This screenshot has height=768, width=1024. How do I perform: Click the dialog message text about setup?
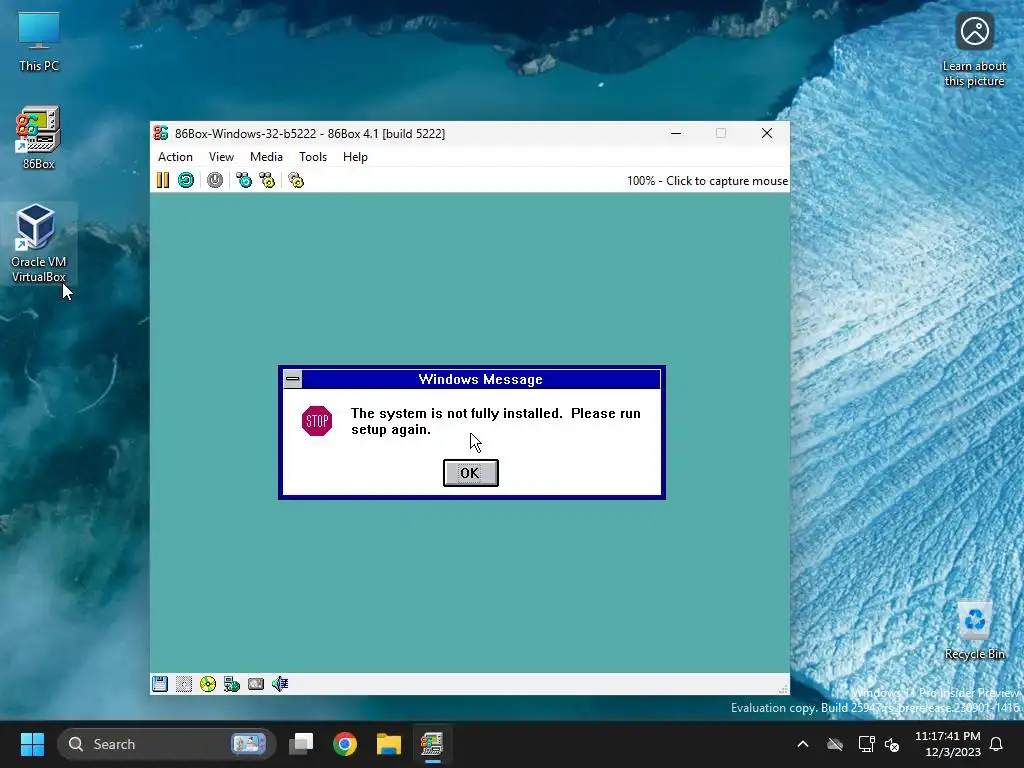(496, 421)
